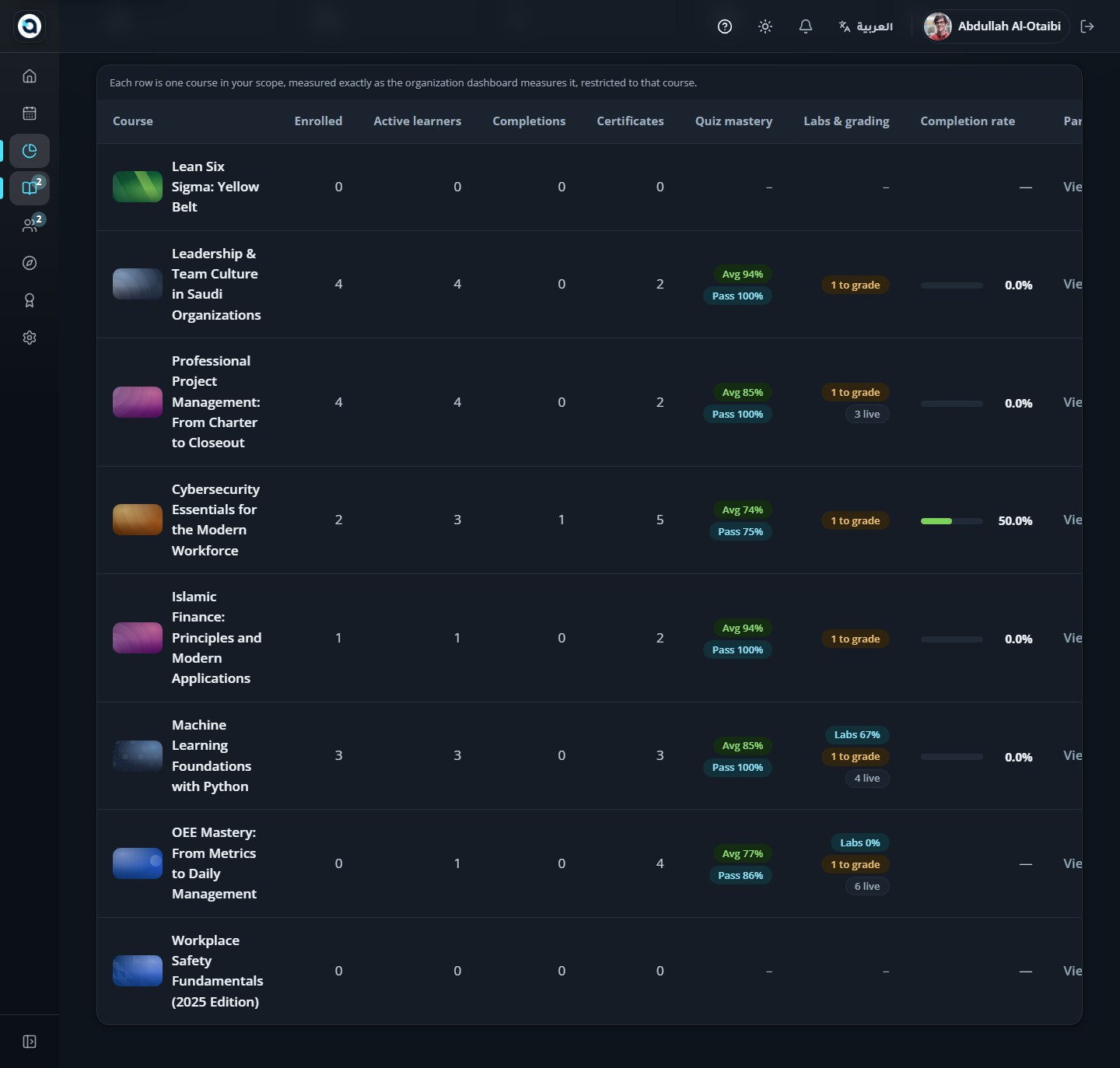Image resolution: width=1120 pixels, height=1068 pixels.
Task: Open the Lean Six Sigma course thumbnail
Action: [x=138, y=187]
